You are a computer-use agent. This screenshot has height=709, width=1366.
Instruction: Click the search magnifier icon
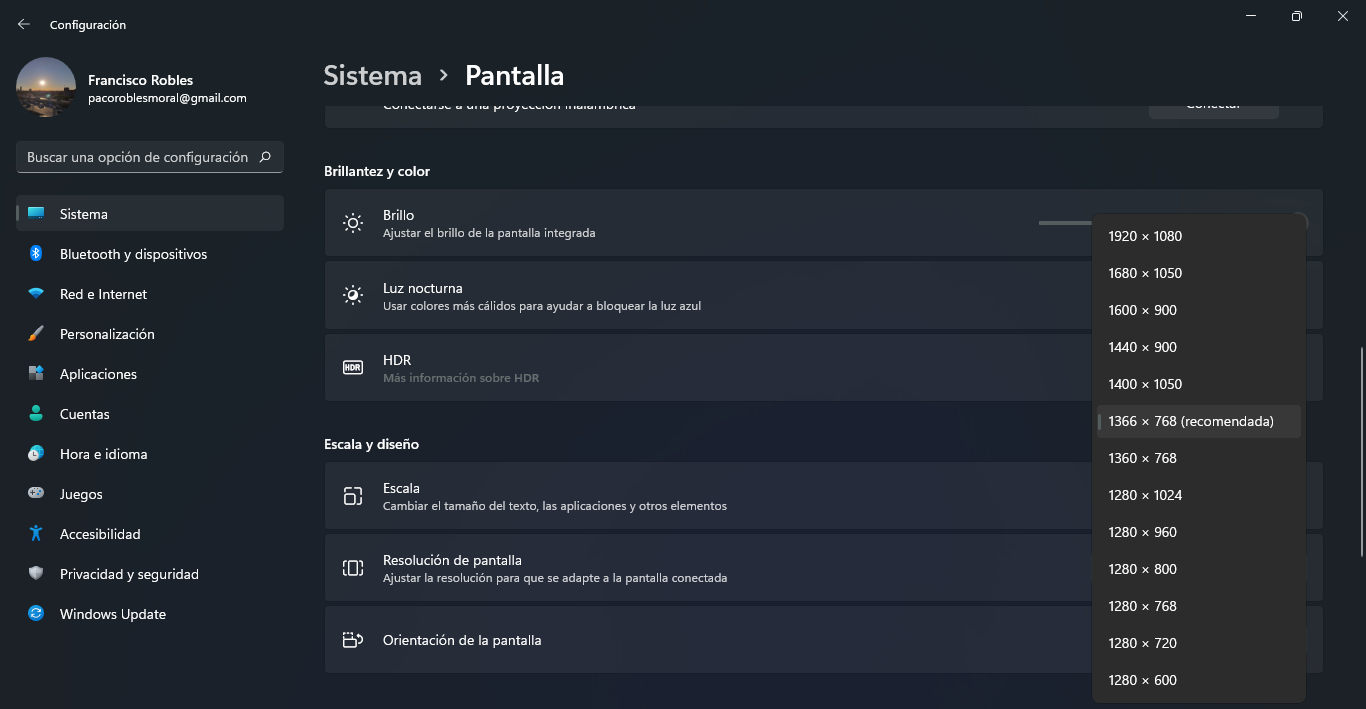point(265,157)
